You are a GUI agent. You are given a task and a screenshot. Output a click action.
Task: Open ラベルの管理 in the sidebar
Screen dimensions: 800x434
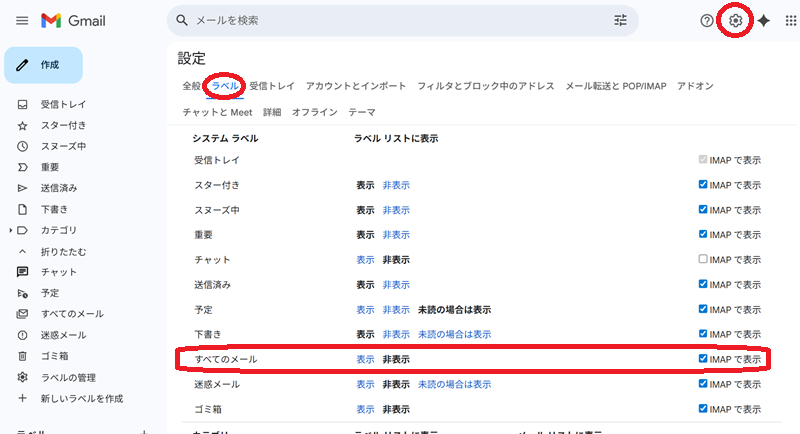[68, 377]
